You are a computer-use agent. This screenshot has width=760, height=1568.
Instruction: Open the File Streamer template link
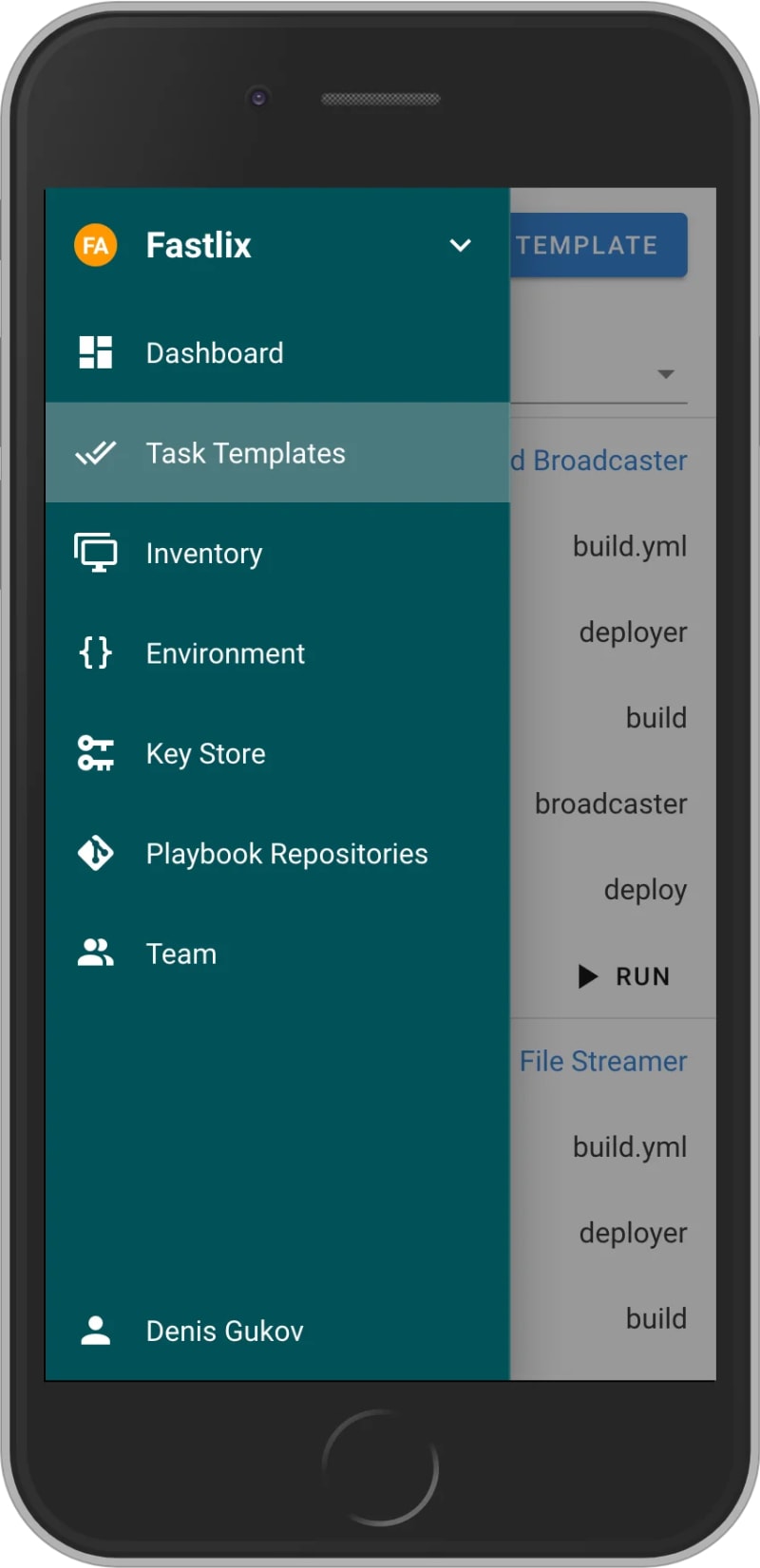(603, 1061)
